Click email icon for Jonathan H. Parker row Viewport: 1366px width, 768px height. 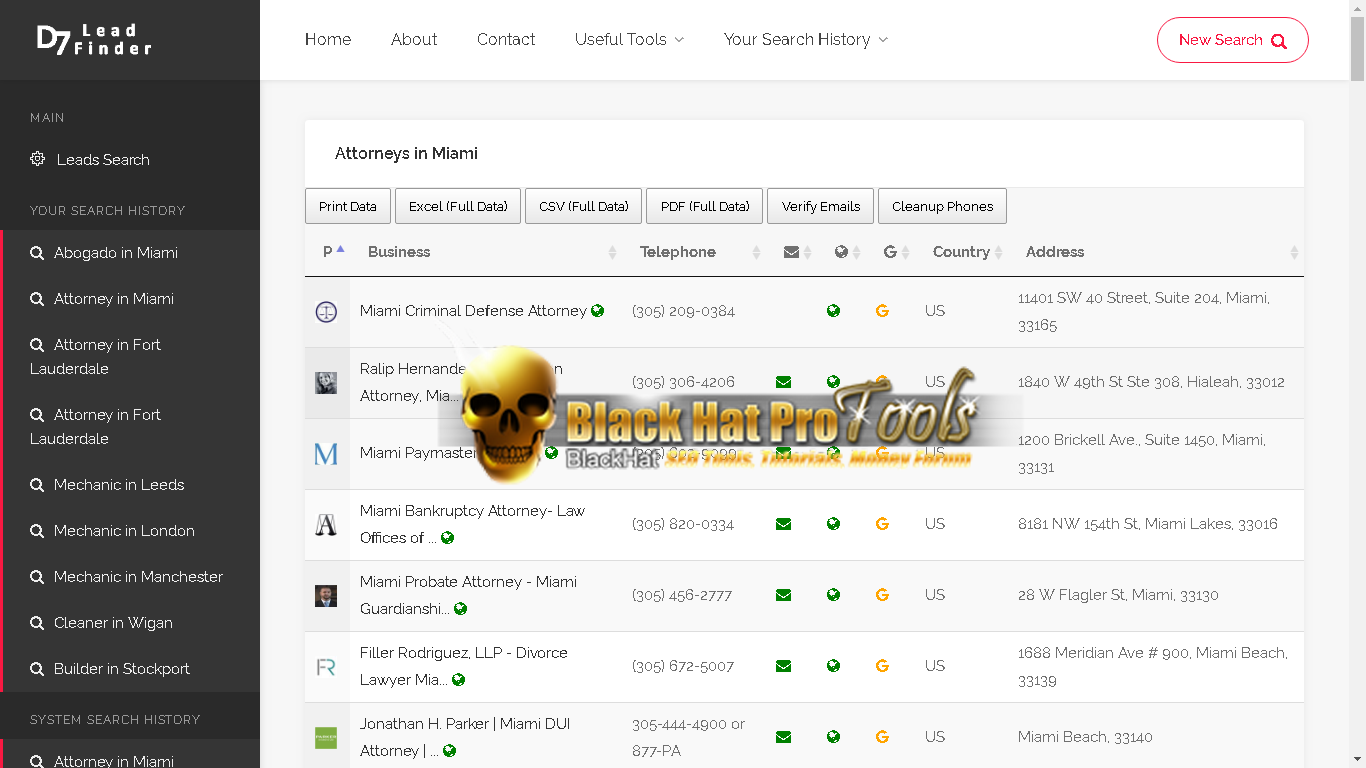click(x=783, y=737)
